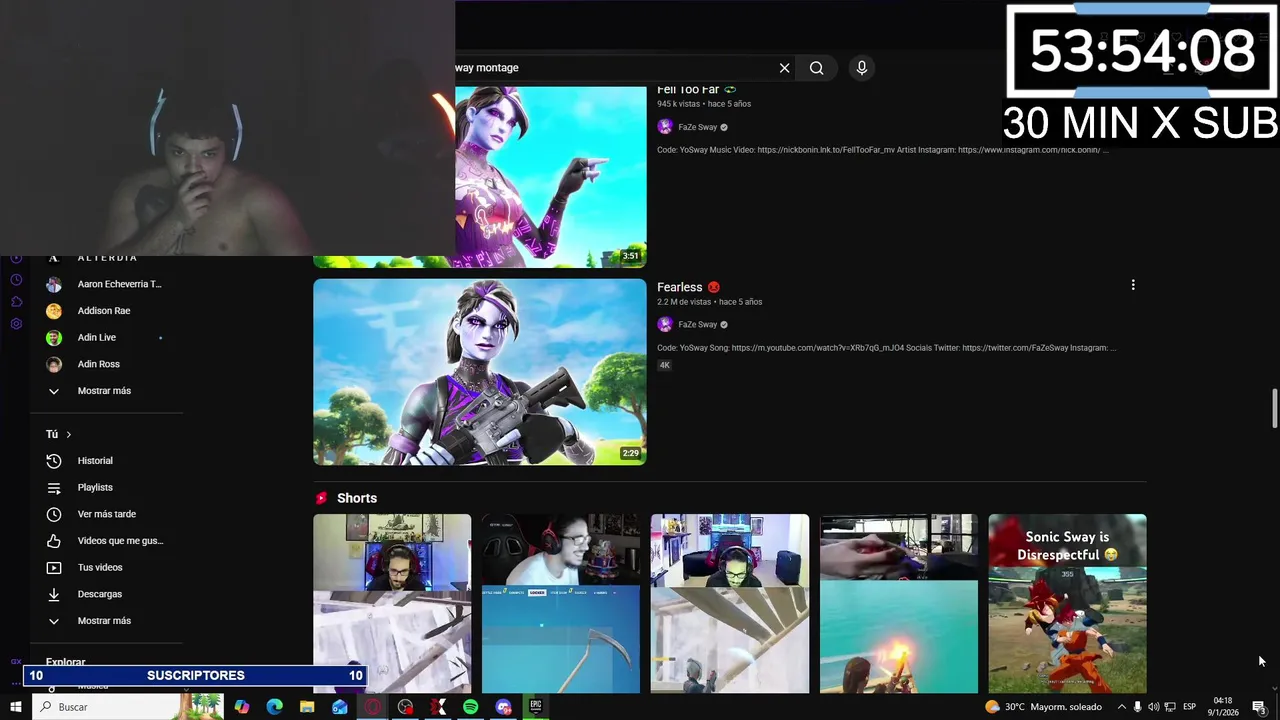
Task: Open Adin Ross subscription channel
Action: [106, 364]
